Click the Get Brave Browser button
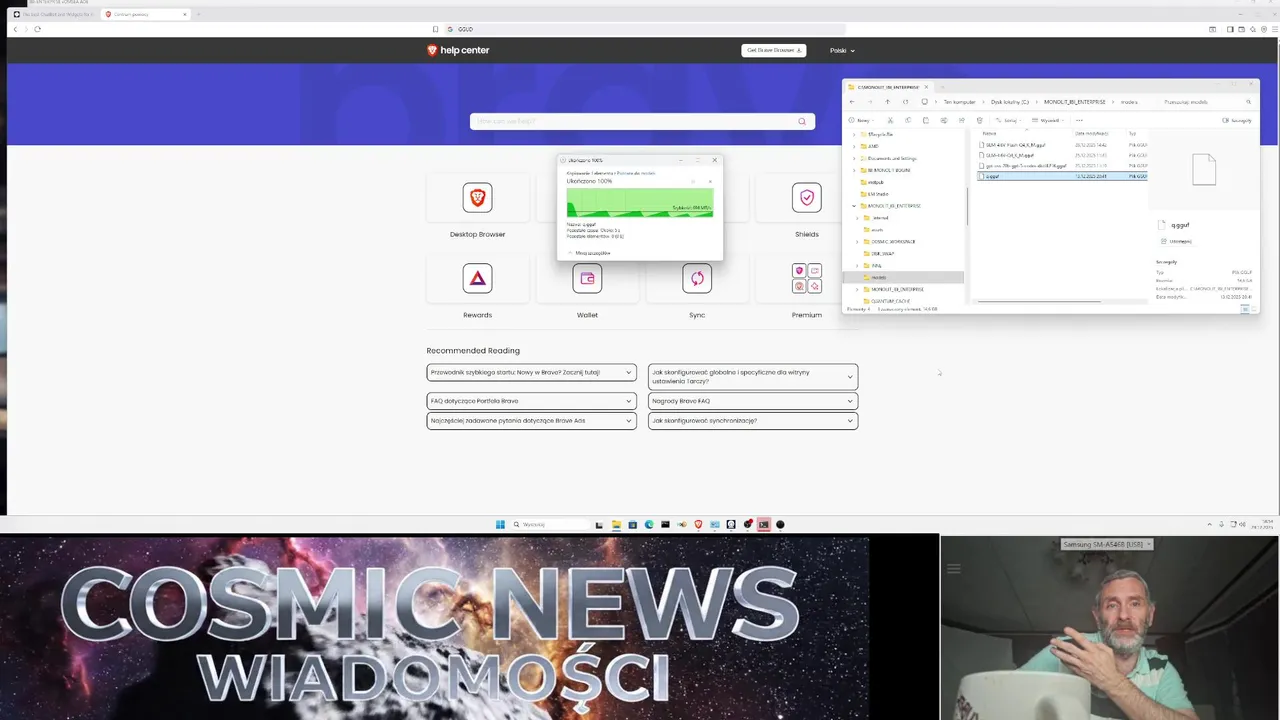1280x720 pixels. 773,50
